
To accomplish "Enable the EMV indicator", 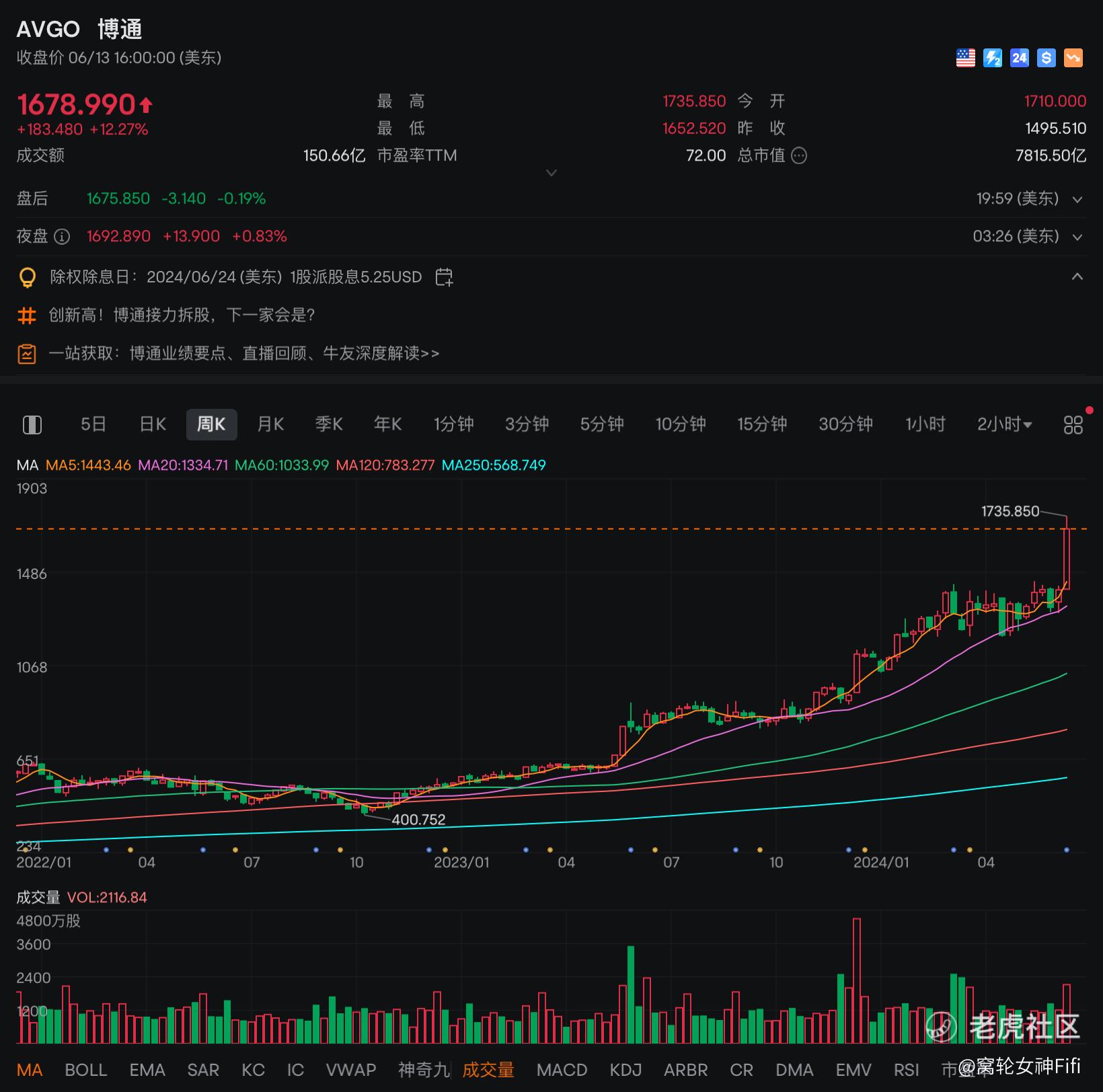I will (x=853, y=1070).
